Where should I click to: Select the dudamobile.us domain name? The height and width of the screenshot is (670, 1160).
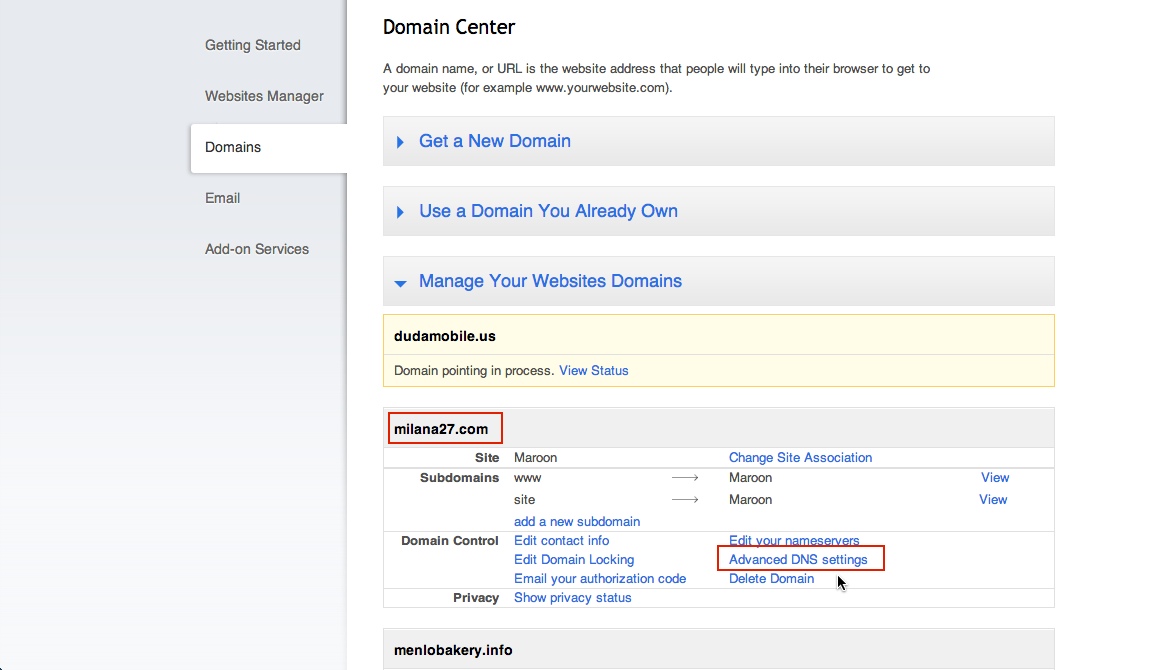coord(445,336)
